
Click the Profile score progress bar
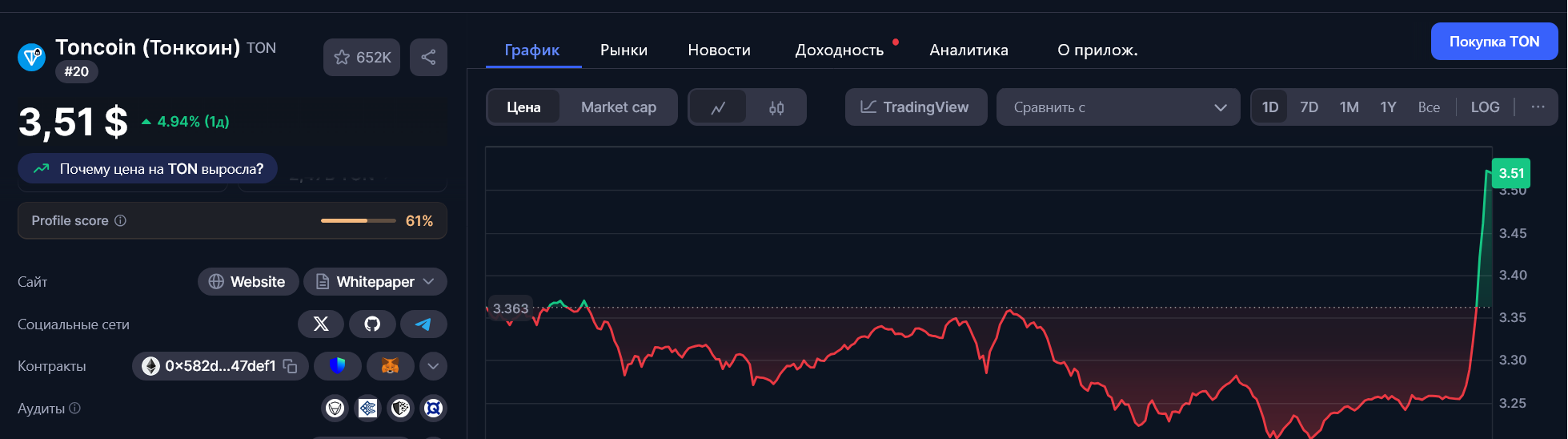click(x=359, y=221)
